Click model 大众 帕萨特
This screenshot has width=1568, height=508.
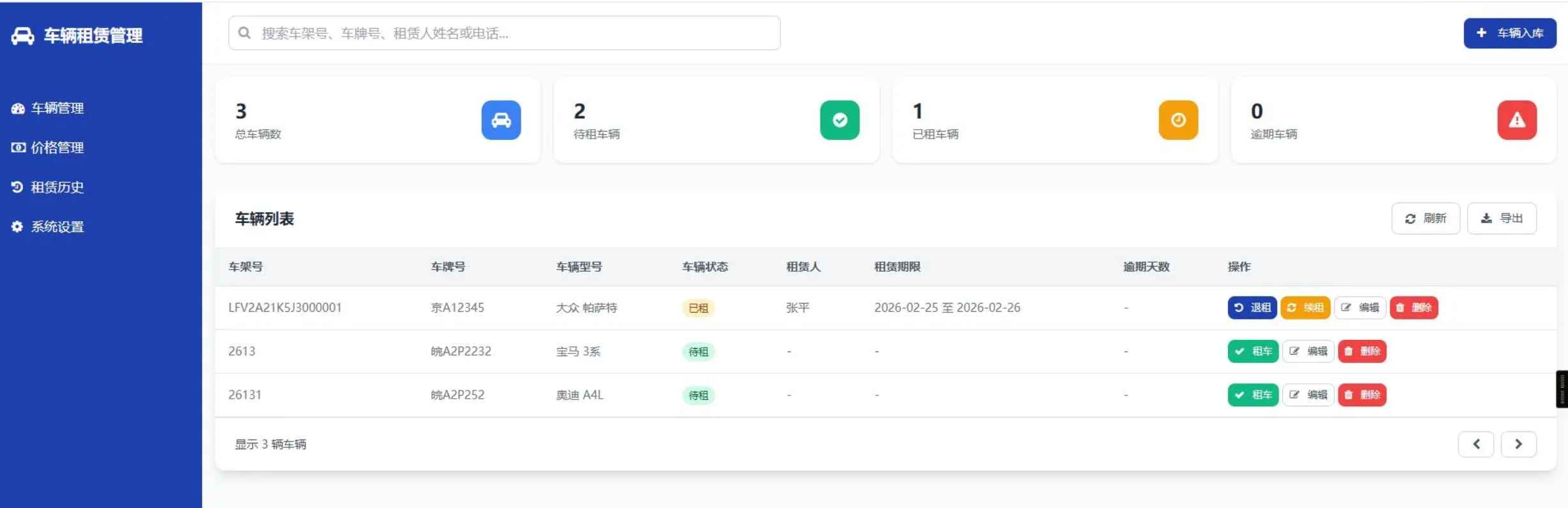click(x=587, y=307)
